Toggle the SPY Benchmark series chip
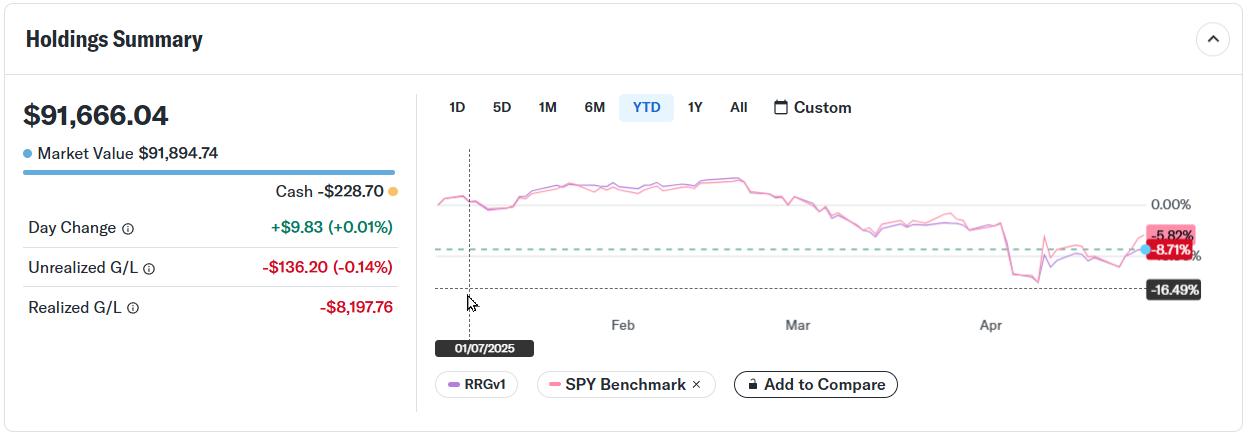Image resolution: width=1248 pixels, height=437 pixels. [x=618, y=385]
